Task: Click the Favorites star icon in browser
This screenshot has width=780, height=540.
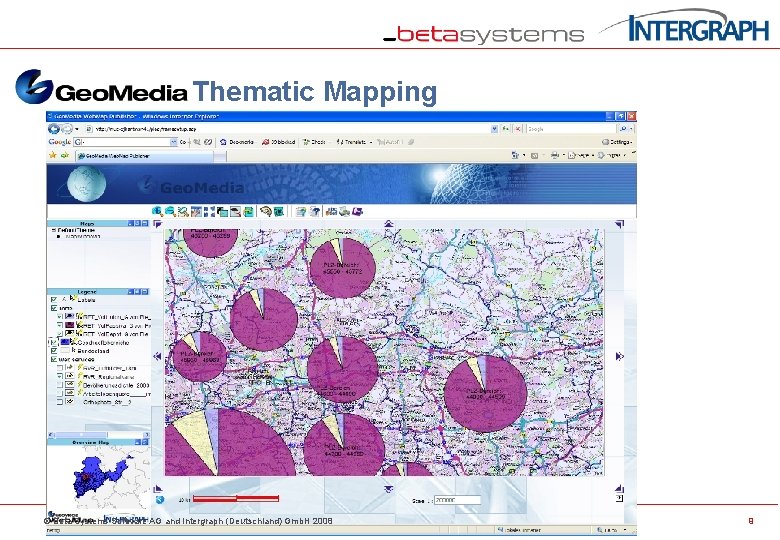Action: [x=53, y=156]
